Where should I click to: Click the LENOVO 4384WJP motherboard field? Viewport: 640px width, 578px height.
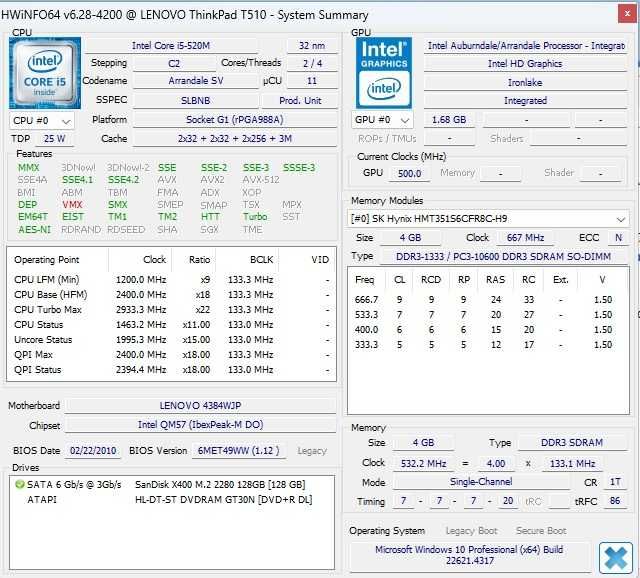point(200,405)
